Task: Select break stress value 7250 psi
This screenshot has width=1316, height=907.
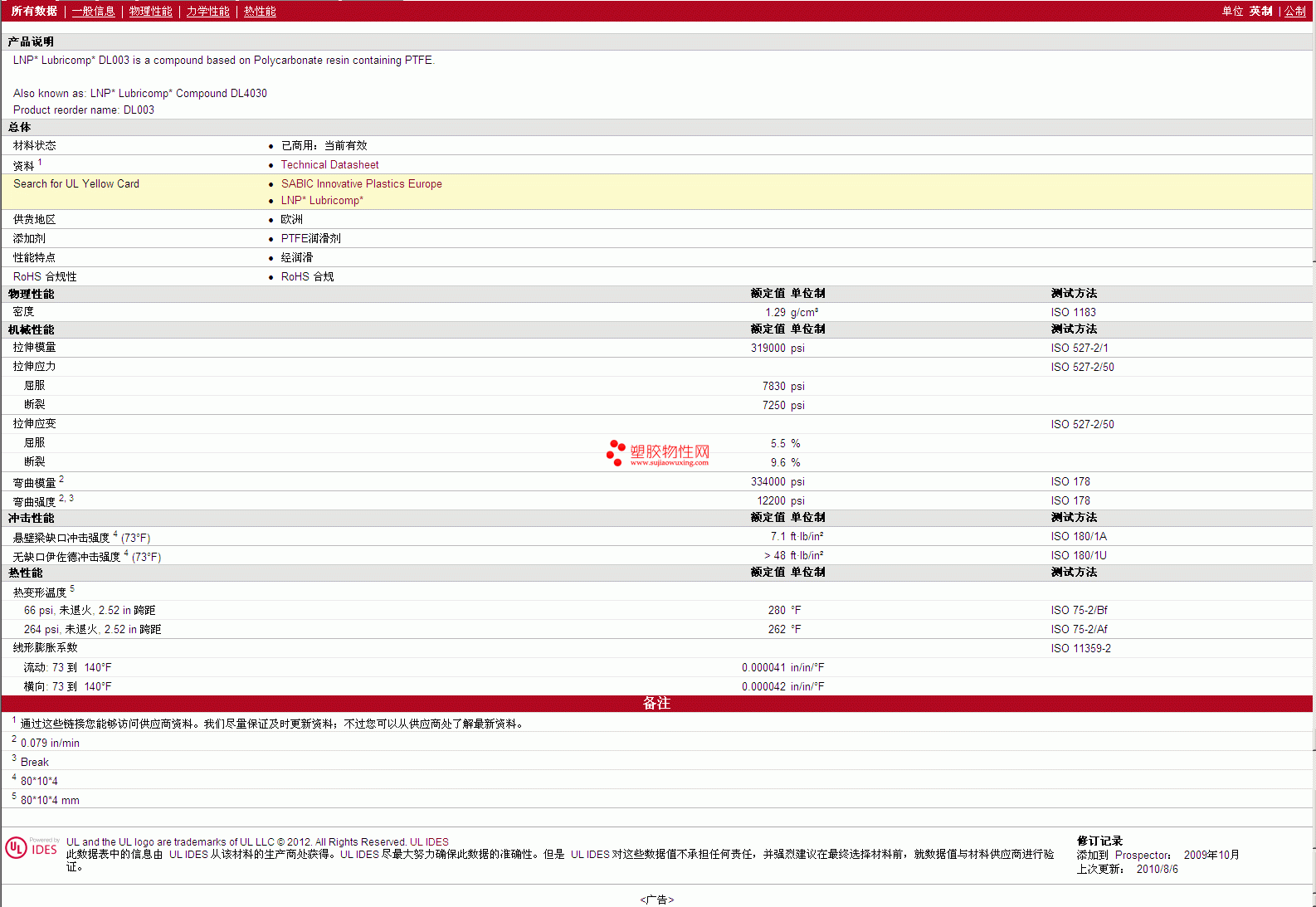Action: [783, 405]
